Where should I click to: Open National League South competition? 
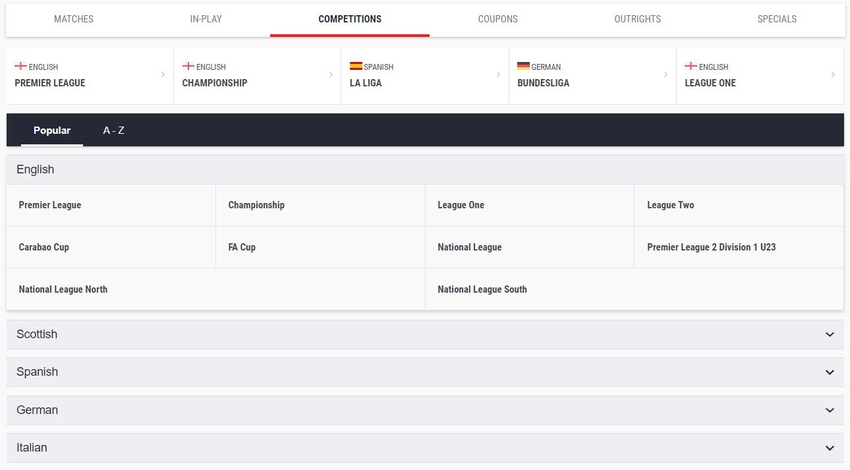click(635, 289)
